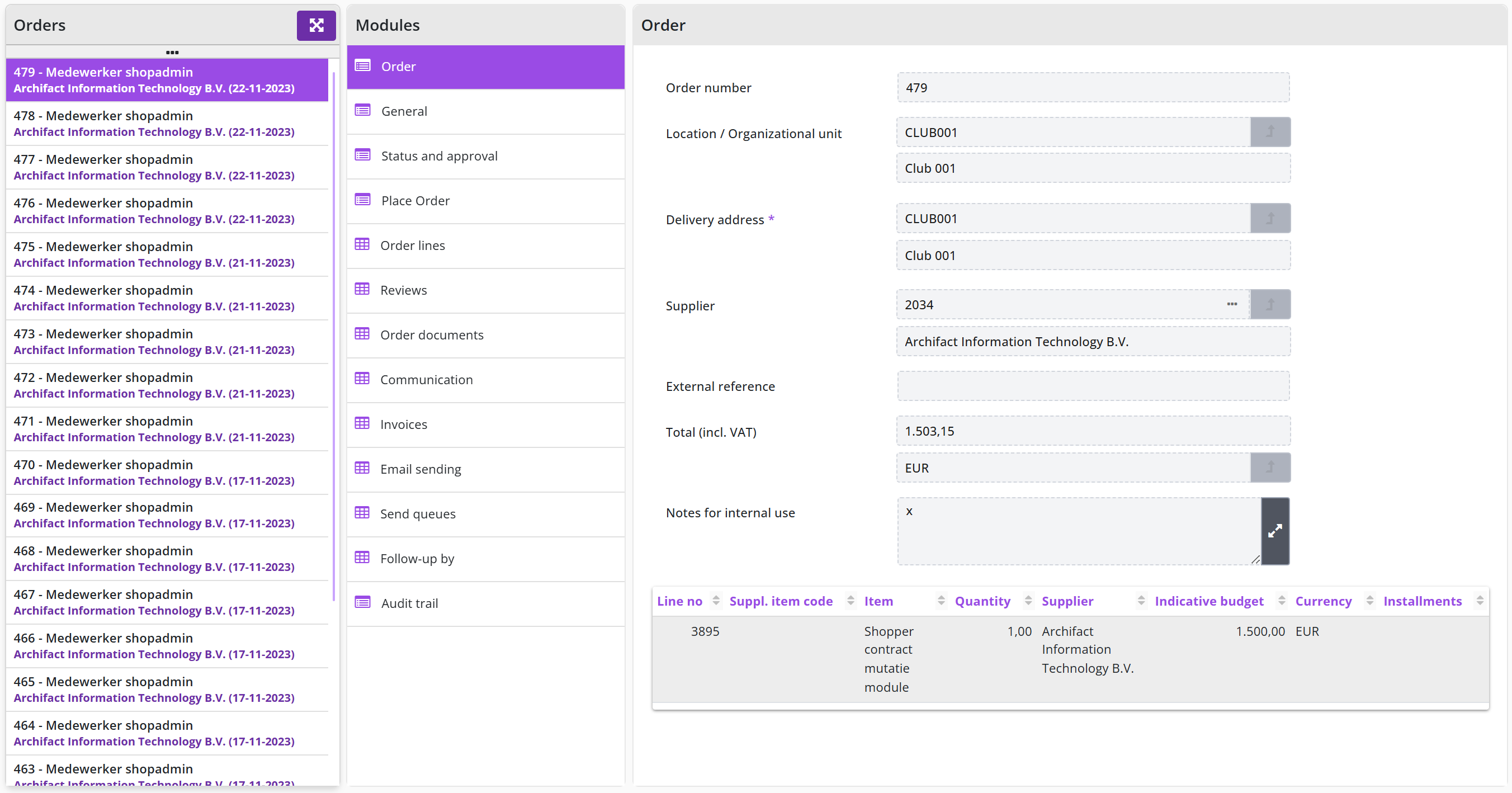Click the Communication table icon
Viewport: 1512px width, 793px height.
point(362,379)
